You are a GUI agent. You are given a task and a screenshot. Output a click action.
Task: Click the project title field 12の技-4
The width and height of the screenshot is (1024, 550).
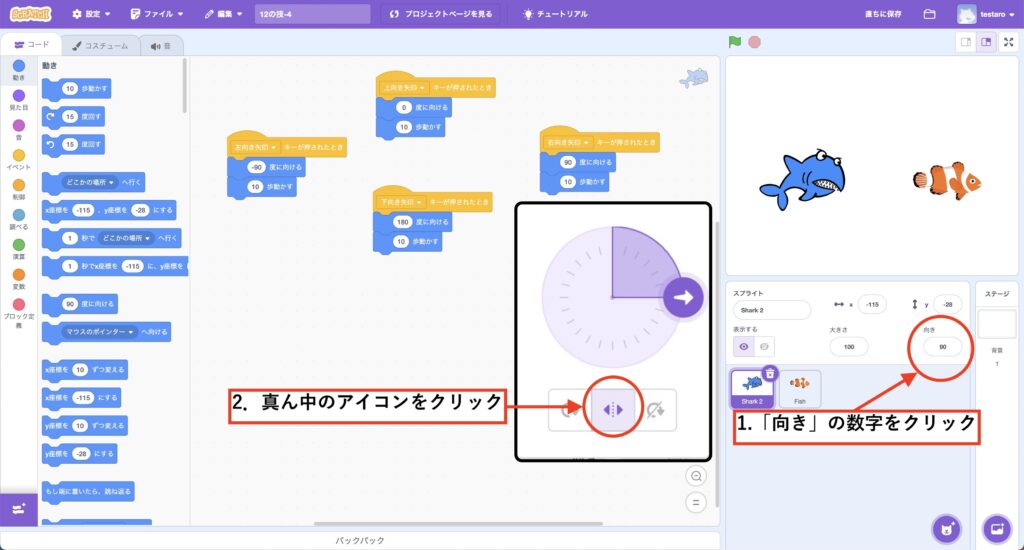(312, 14)
